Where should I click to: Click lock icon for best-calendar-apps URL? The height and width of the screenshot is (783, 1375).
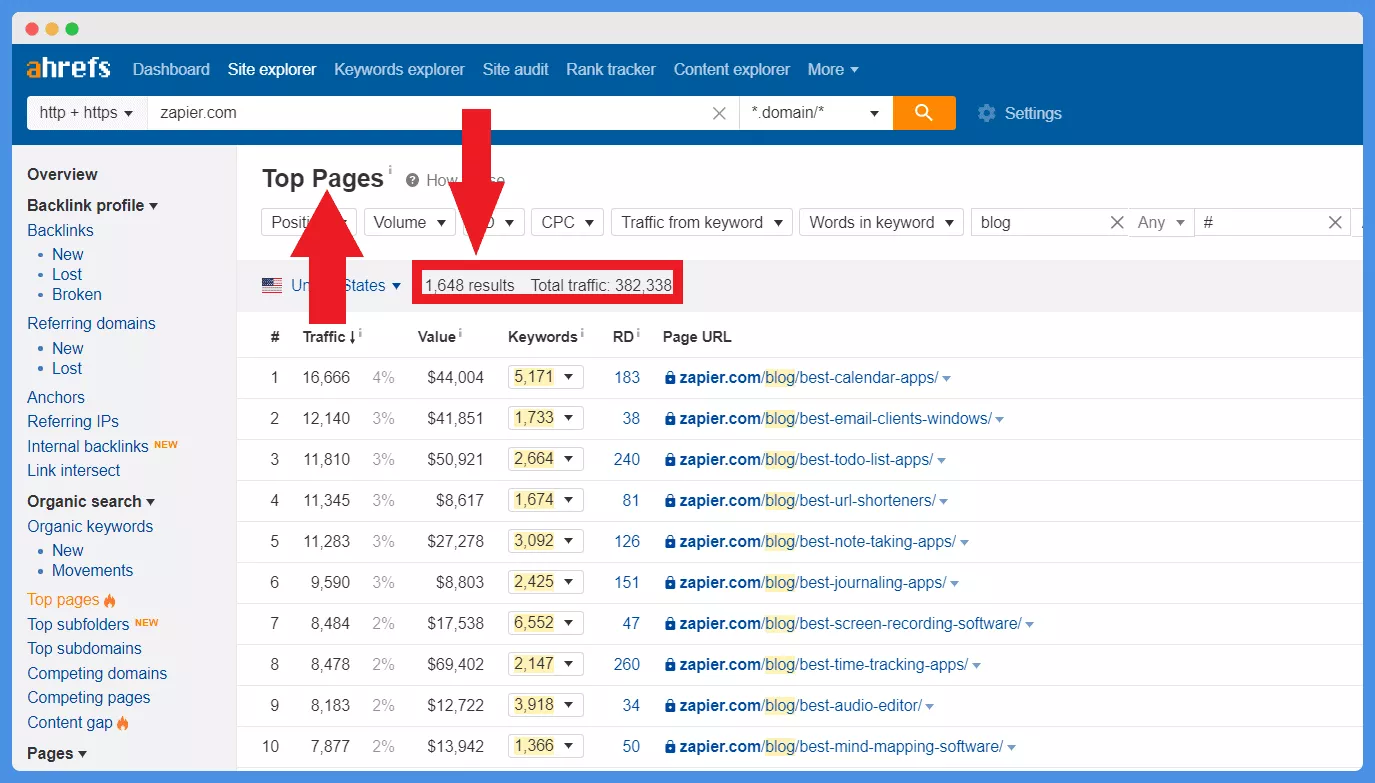click(x=670, y=378)
